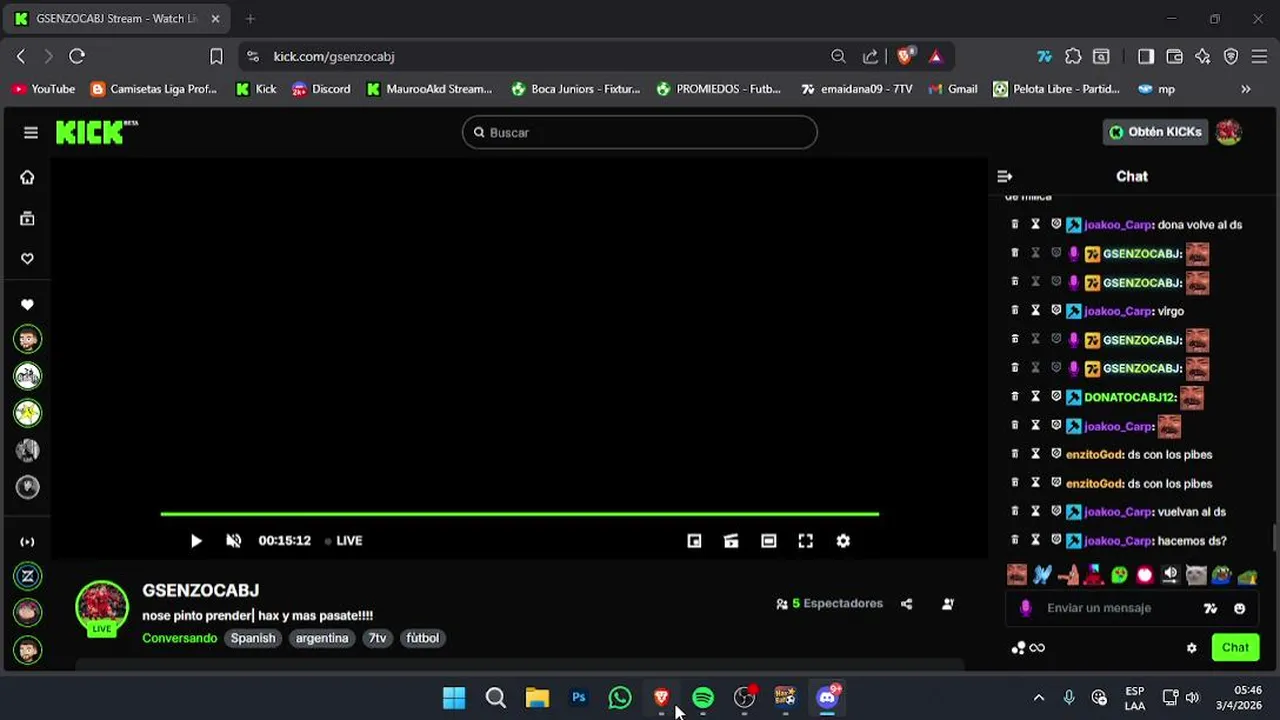Open the user profile avatar menu
This screenshot has height=720, width=1280.
1229,132
